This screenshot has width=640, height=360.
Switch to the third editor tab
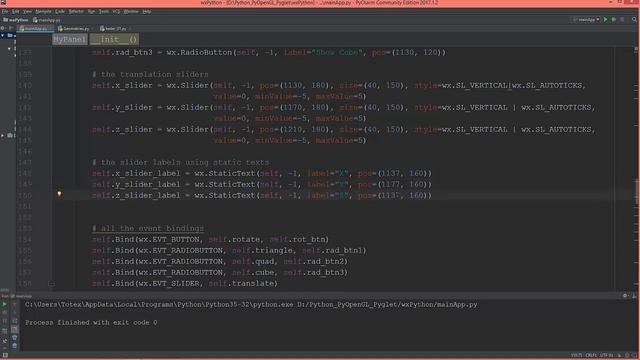tap(116, 29)
